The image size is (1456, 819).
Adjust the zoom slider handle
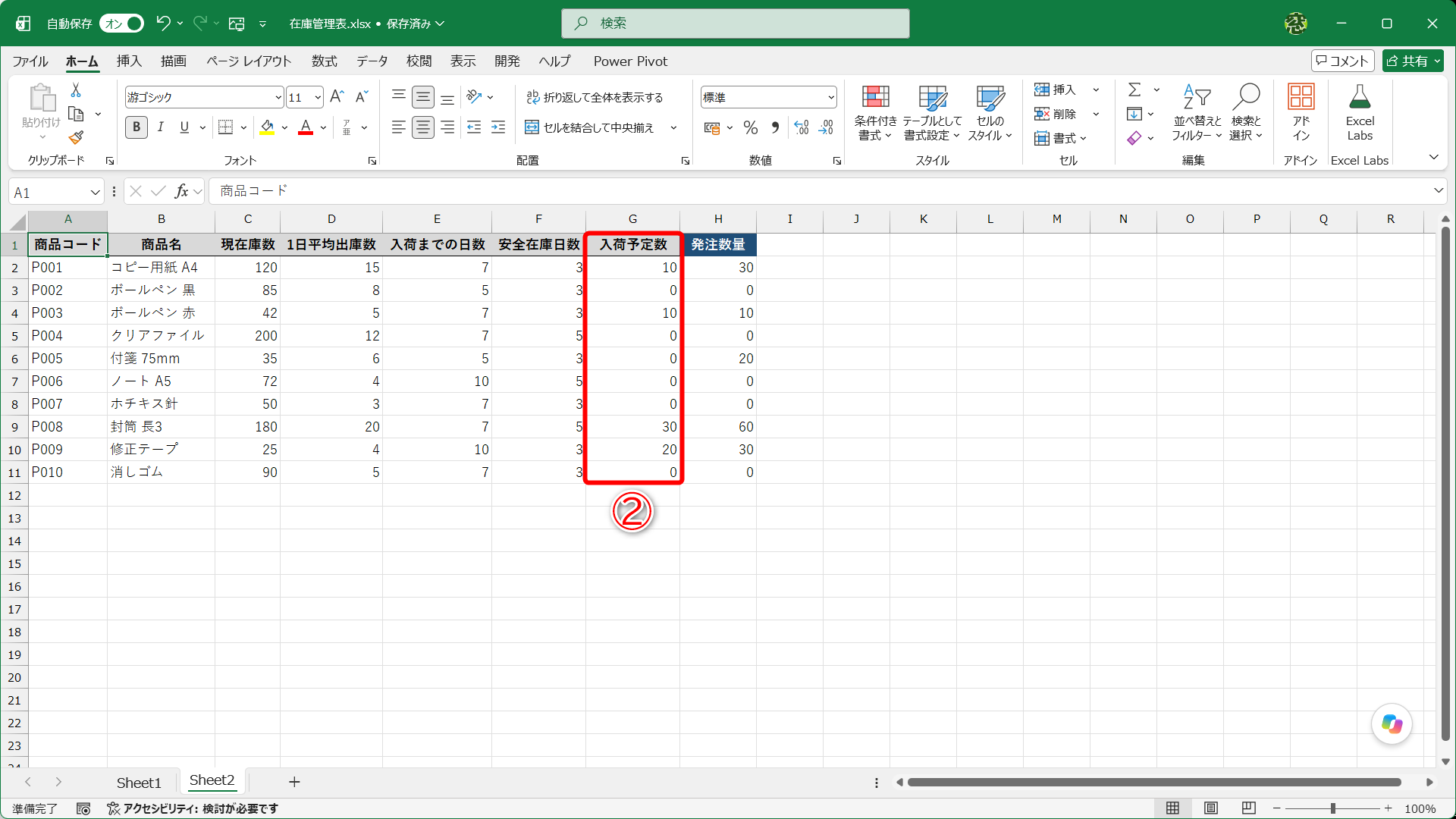point(1332,808)
